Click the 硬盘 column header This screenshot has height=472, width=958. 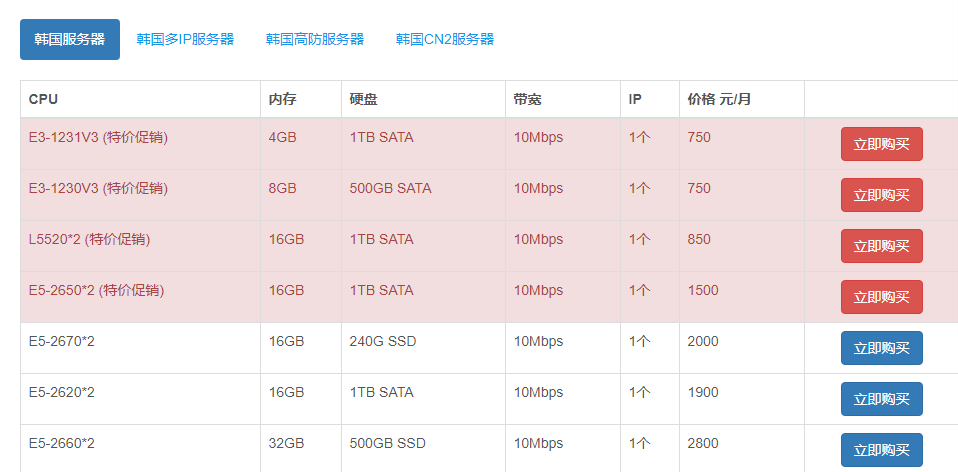[x=363, y=99]
